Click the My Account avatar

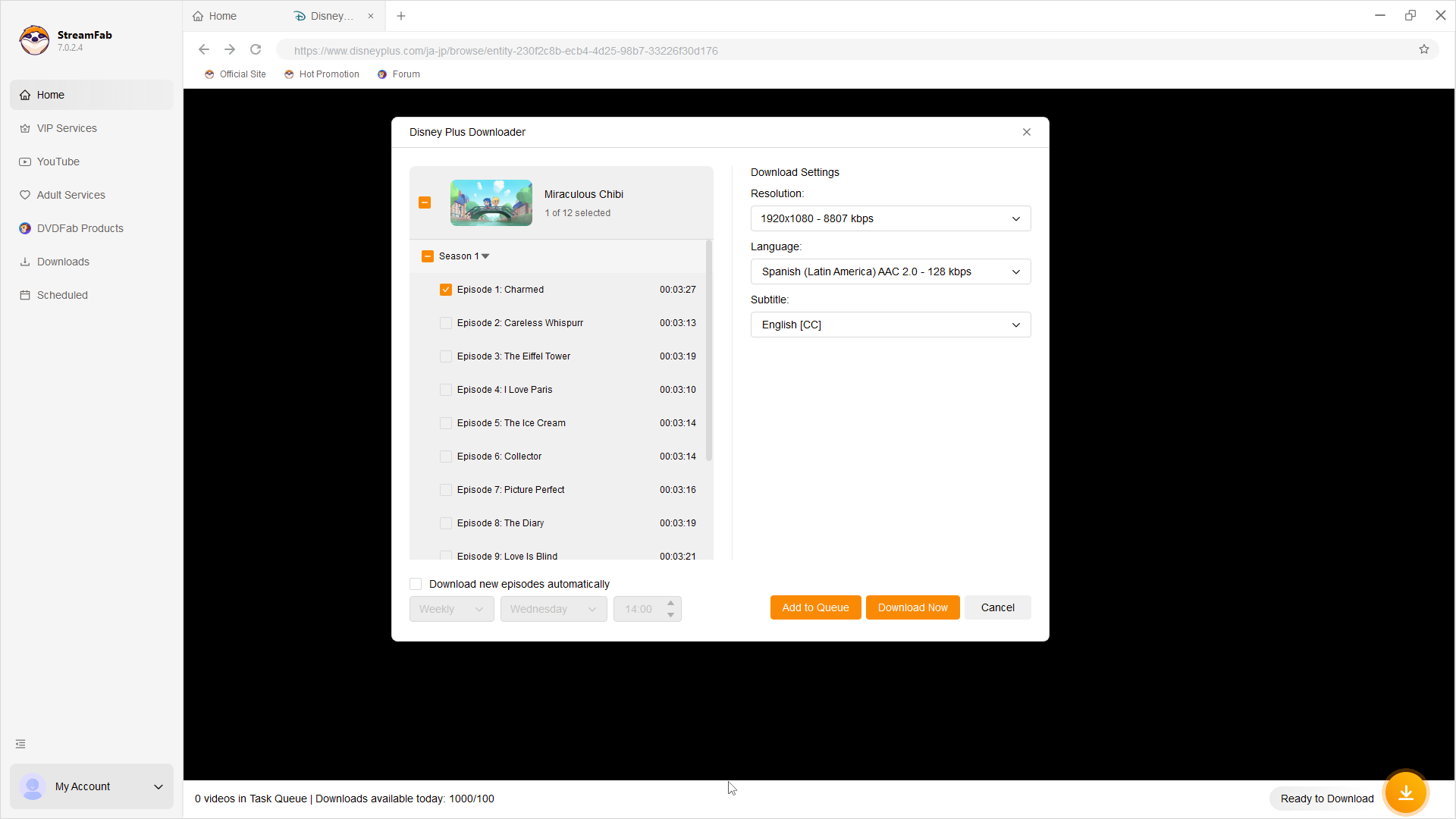(x=33, y=786)
